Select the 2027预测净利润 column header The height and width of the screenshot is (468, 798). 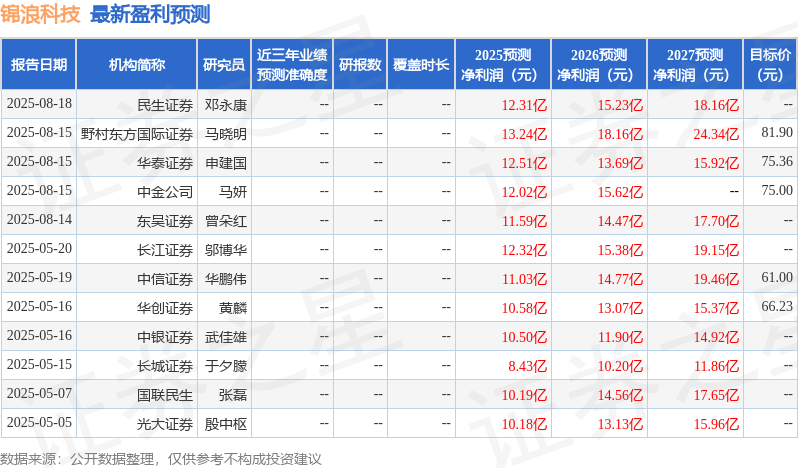tap(695, 65)
